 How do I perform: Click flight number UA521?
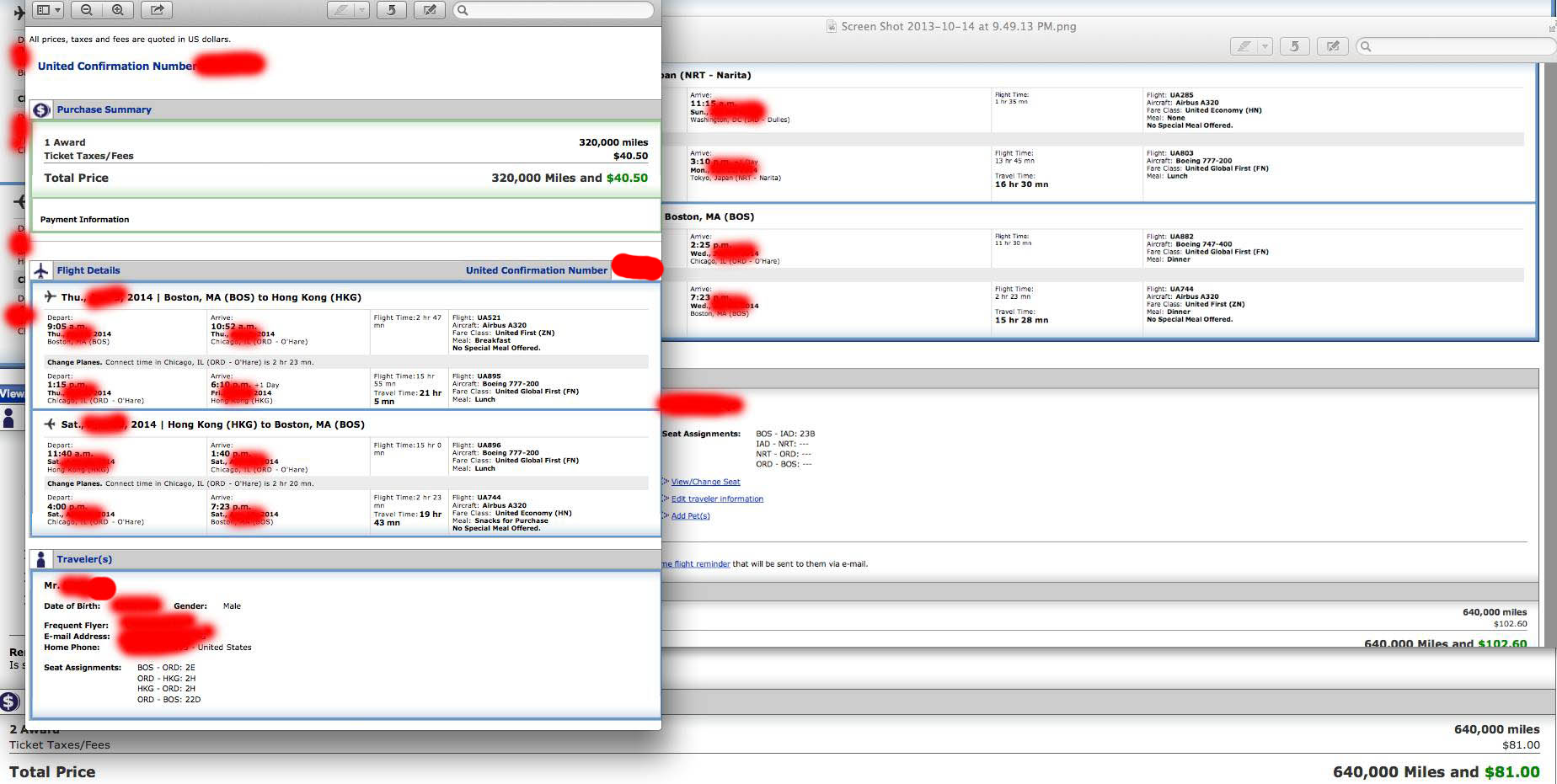coord(489,317)
